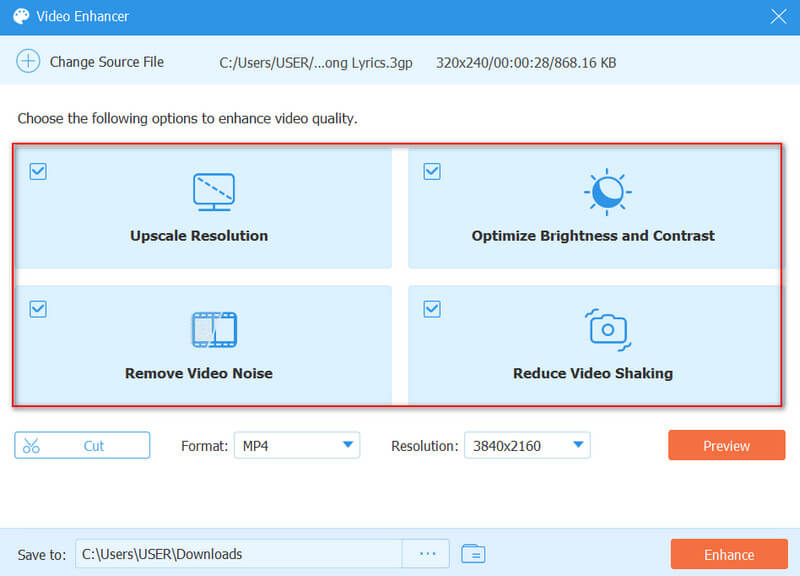The height and width of the screenshot is (576, 800).
Task: Toggle the Remove Video Noise checkbox
Action: tap(38, 309)
